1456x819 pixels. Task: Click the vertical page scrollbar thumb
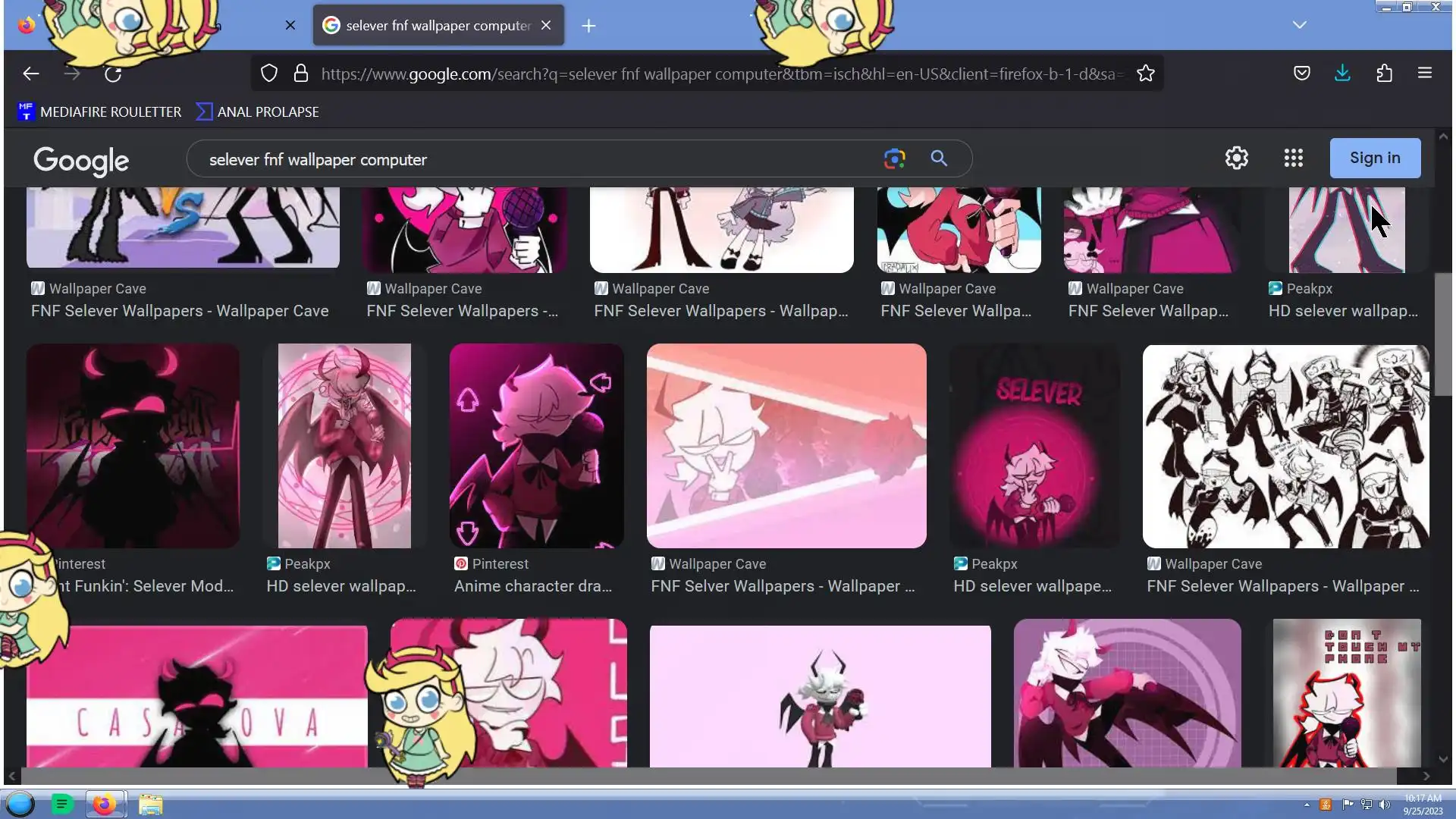[x=1442, y=334]
